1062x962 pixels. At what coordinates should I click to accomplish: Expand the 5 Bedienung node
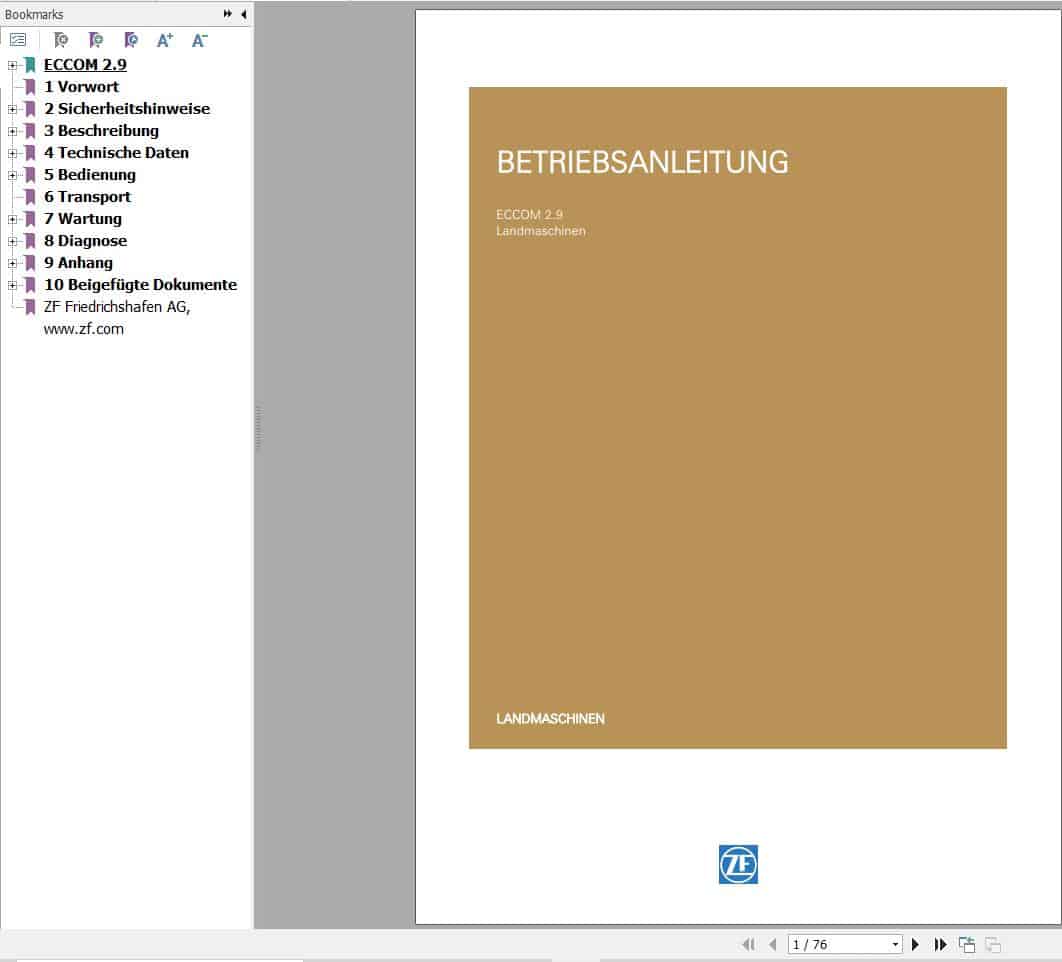point(12,175)
